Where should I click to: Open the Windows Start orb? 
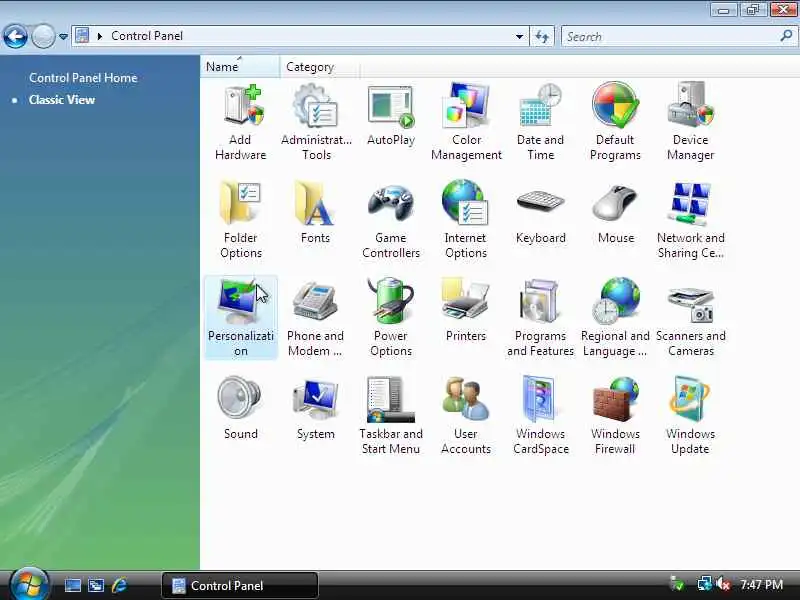click(x=29, y=585)
